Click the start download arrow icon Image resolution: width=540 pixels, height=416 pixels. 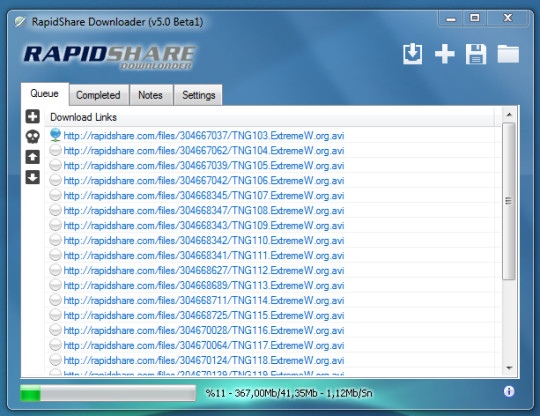point(413,54)
